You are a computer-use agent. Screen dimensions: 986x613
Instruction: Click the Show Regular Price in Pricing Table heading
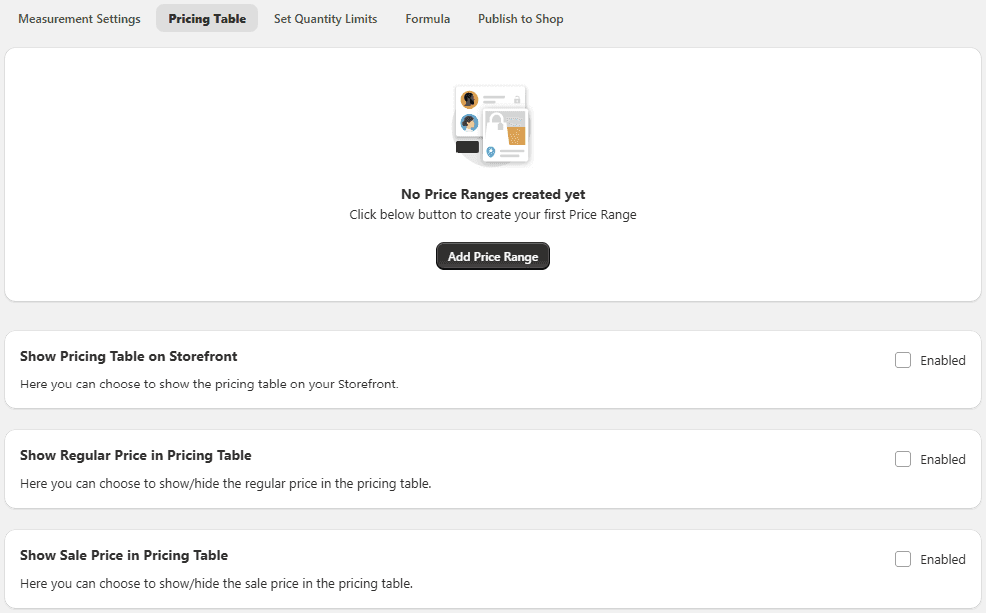136,456
